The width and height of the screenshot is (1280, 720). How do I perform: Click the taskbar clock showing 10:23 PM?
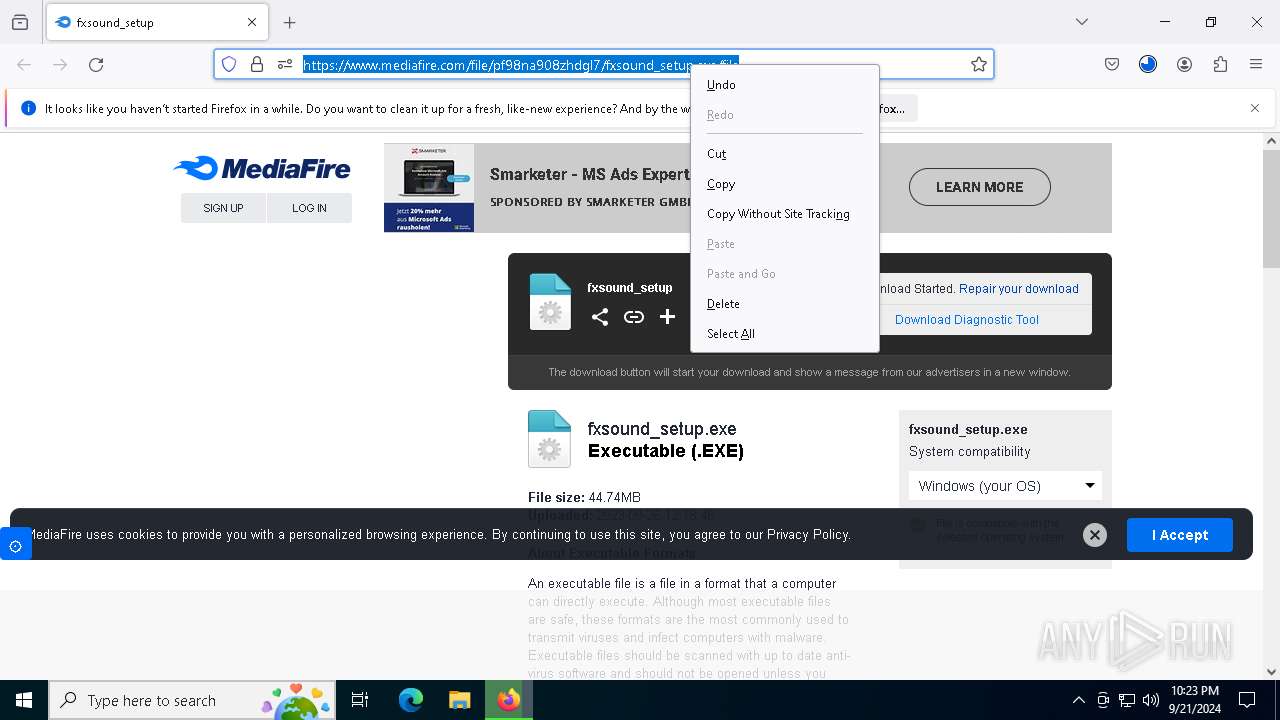[x=1194, y=700]
